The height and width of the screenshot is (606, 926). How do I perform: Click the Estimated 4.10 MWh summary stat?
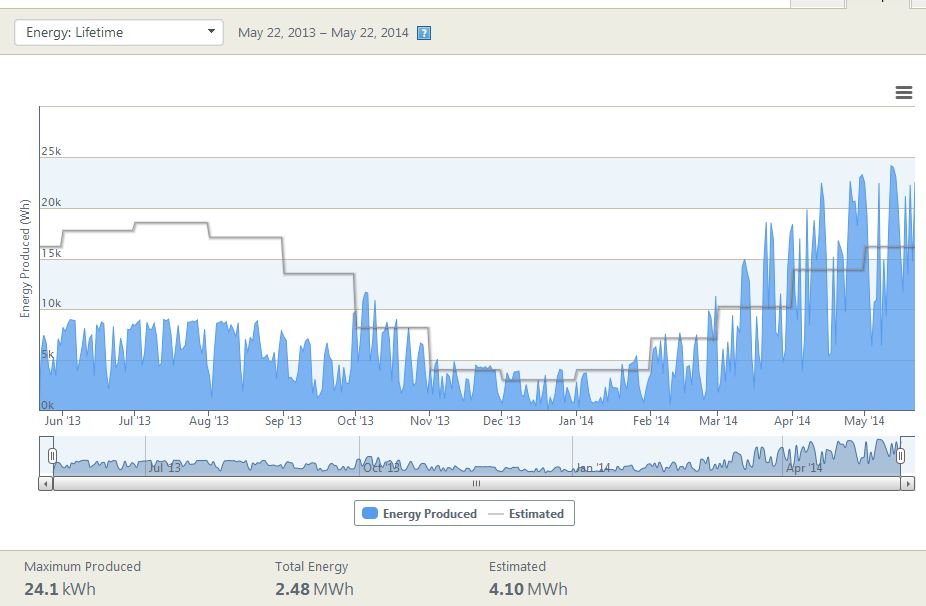[527, 578]
